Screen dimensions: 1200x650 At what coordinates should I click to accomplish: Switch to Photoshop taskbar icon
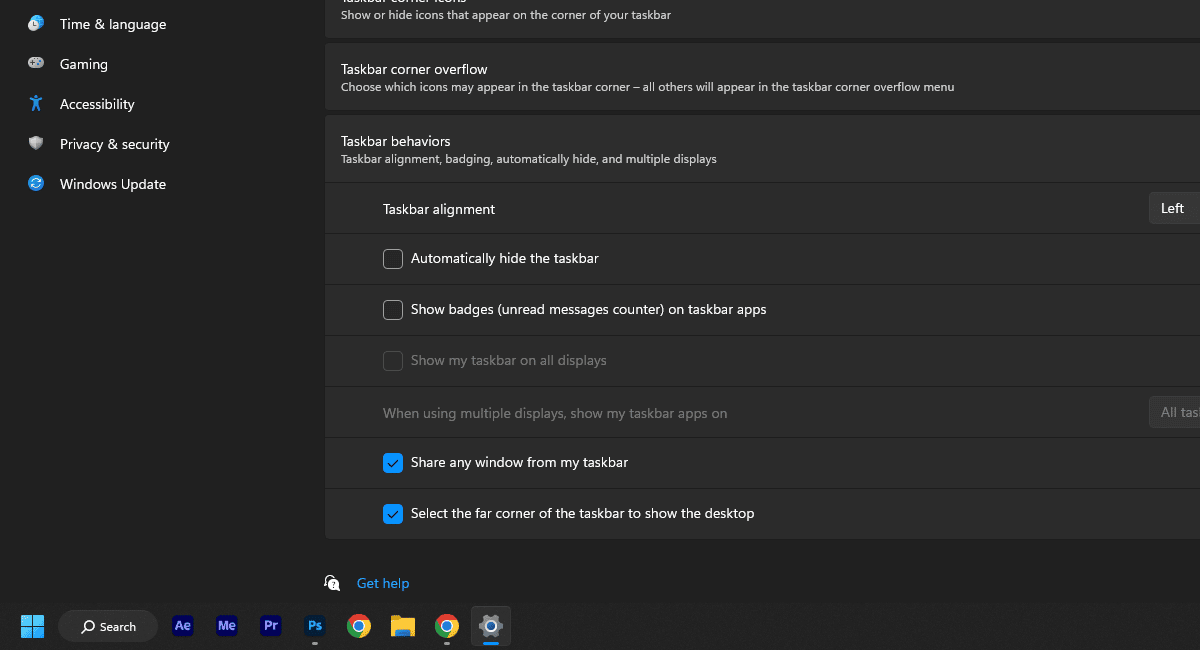(315, 626)
